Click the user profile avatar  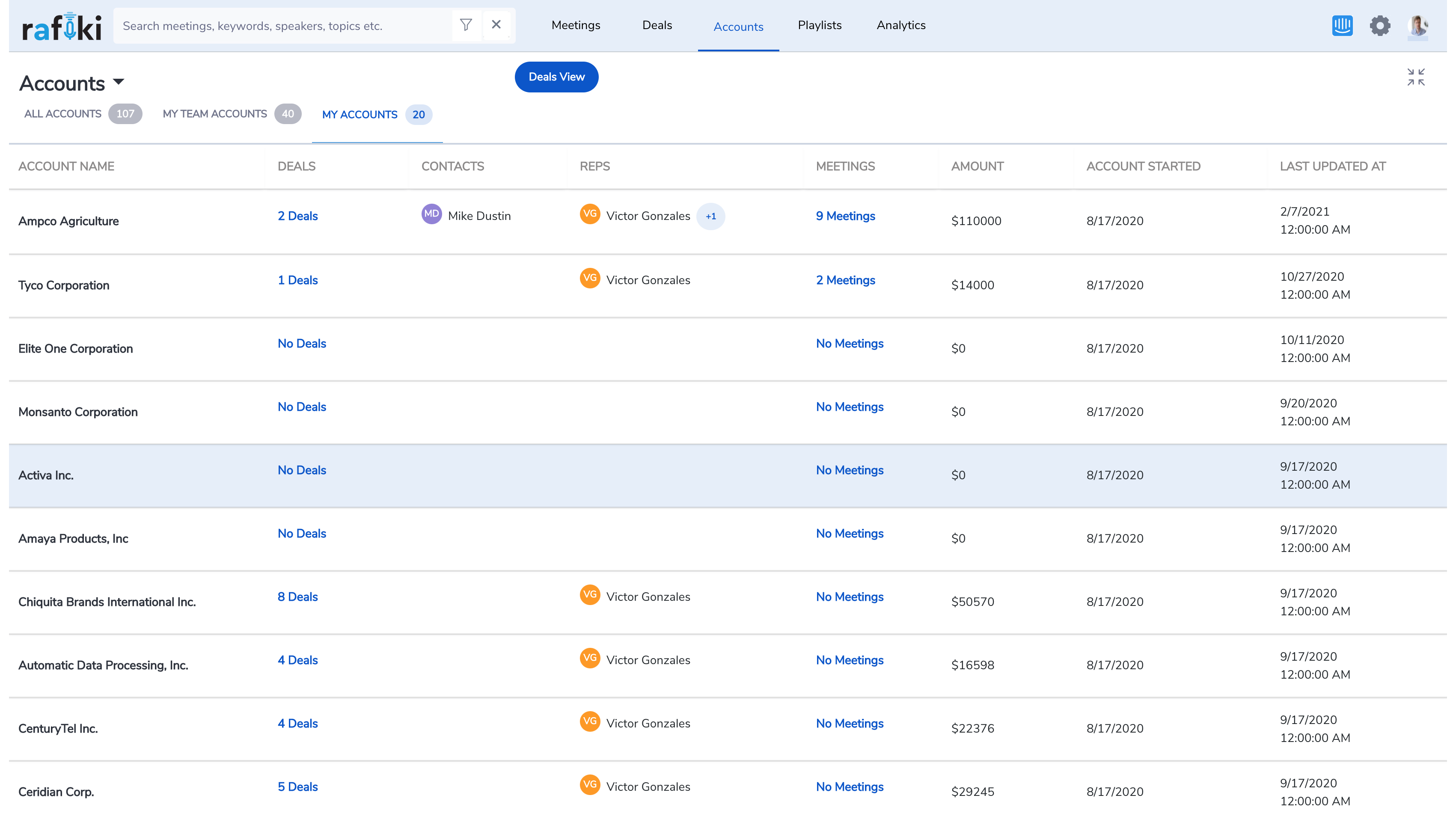[1417, 25]
